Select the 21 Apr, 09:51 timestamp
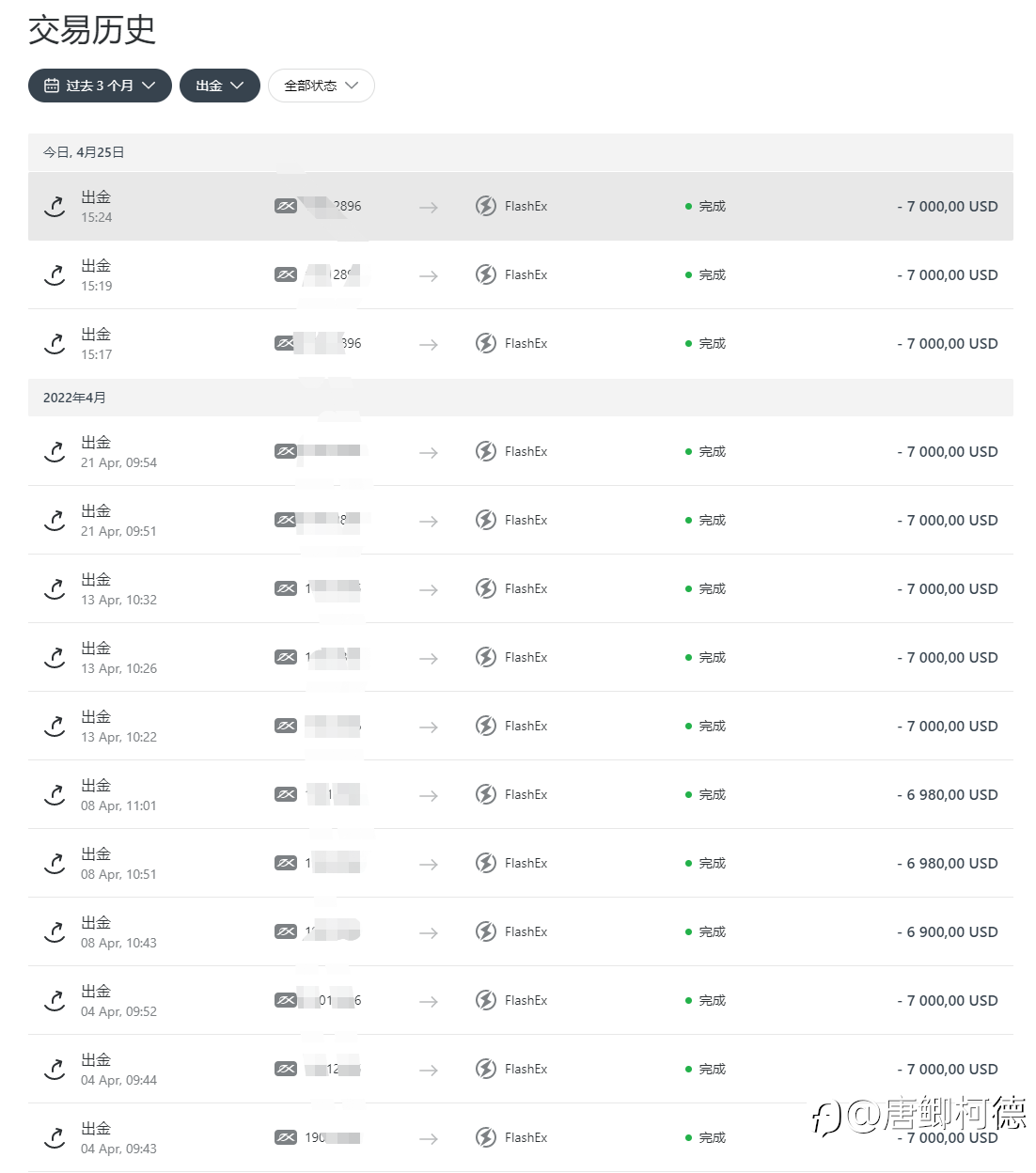Screen dimensions: 1036x1173 tap(118, 531)
